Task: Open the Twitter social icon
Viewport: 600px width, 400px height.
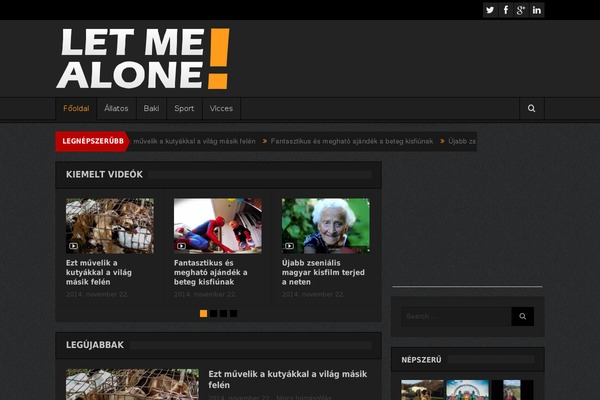Action: [x=490, y=10]
